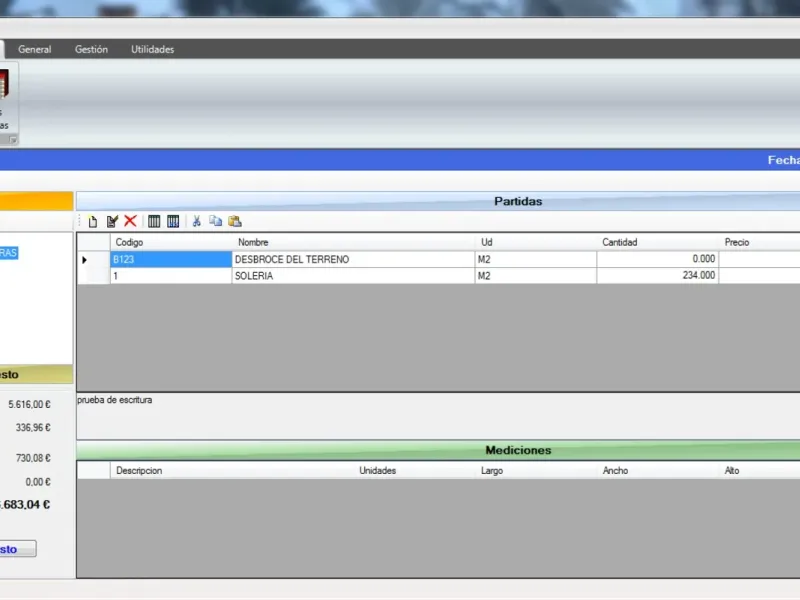This screenshot has height=600, width=800.
Task: Click the 'prueba de escritura' text box
Action: coord(438,416)
